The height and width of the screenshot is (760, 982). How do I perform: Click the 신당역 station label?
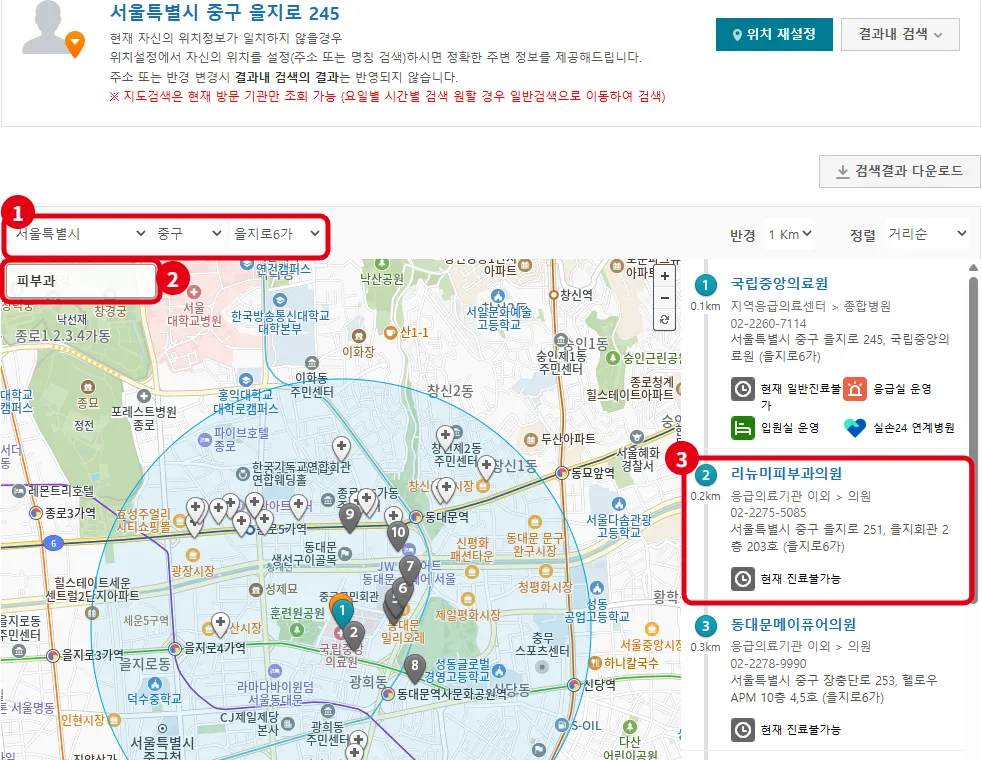pyautogui.click(x=599, y=685)
